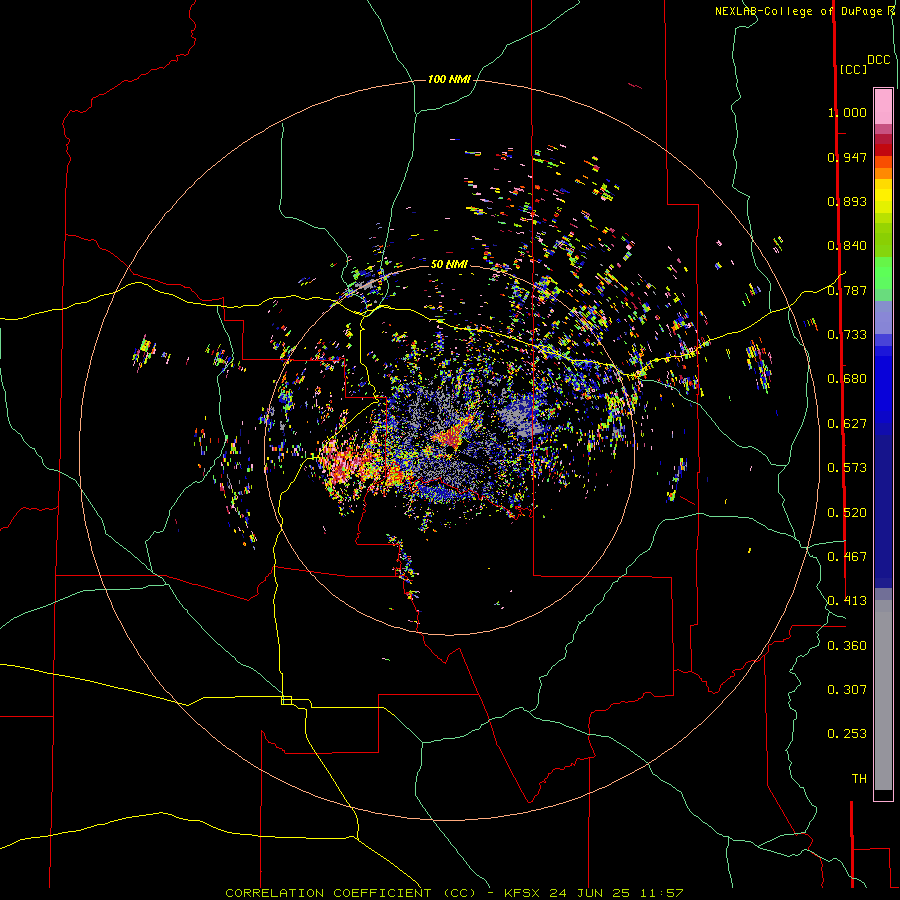Click the KFSX station identifier in caption
This screenshot has width=900, height=900.
523,893
